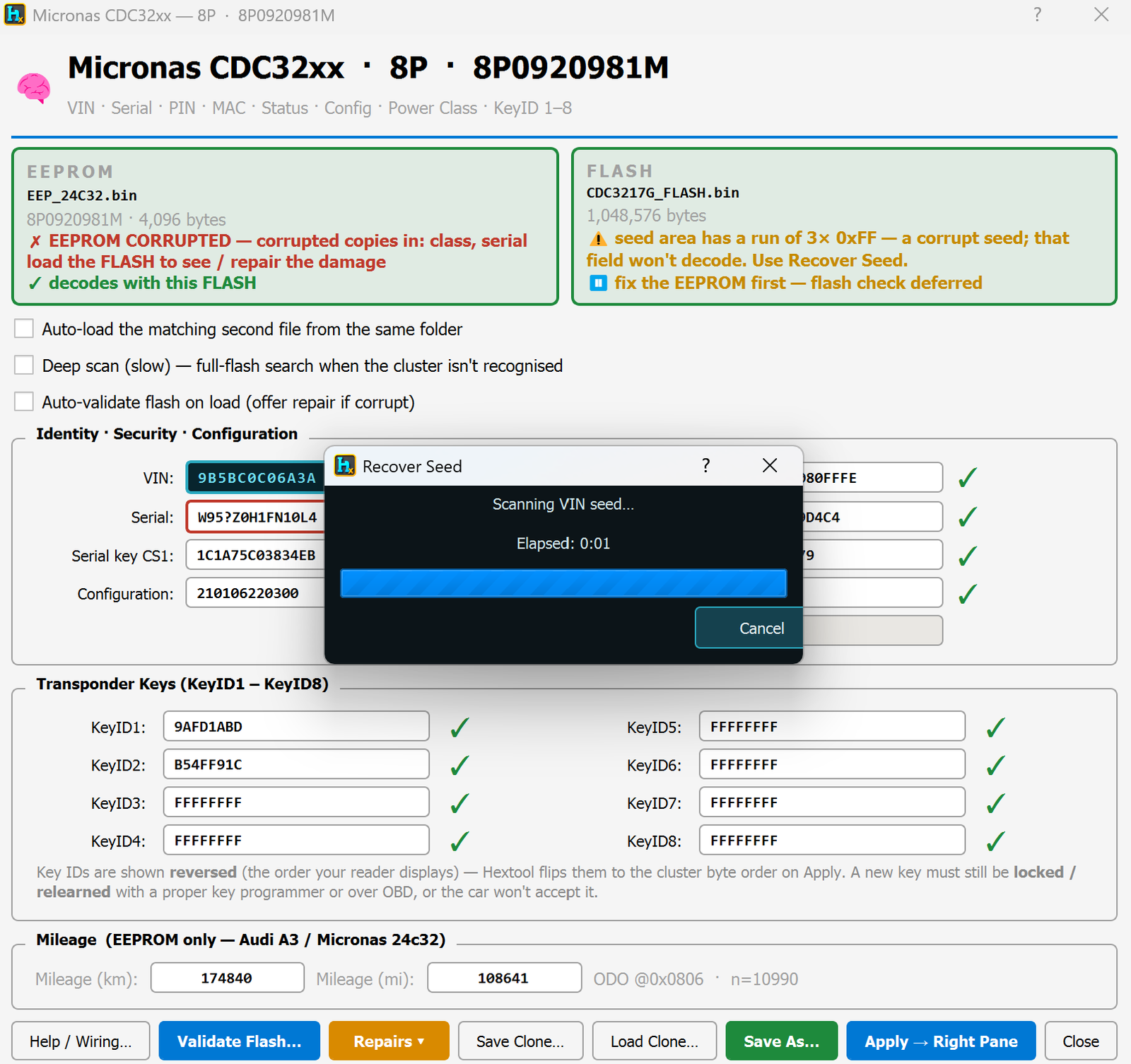Click the Serial input field
This screenshot has height=1064, width=1131.
coord(256,517)
